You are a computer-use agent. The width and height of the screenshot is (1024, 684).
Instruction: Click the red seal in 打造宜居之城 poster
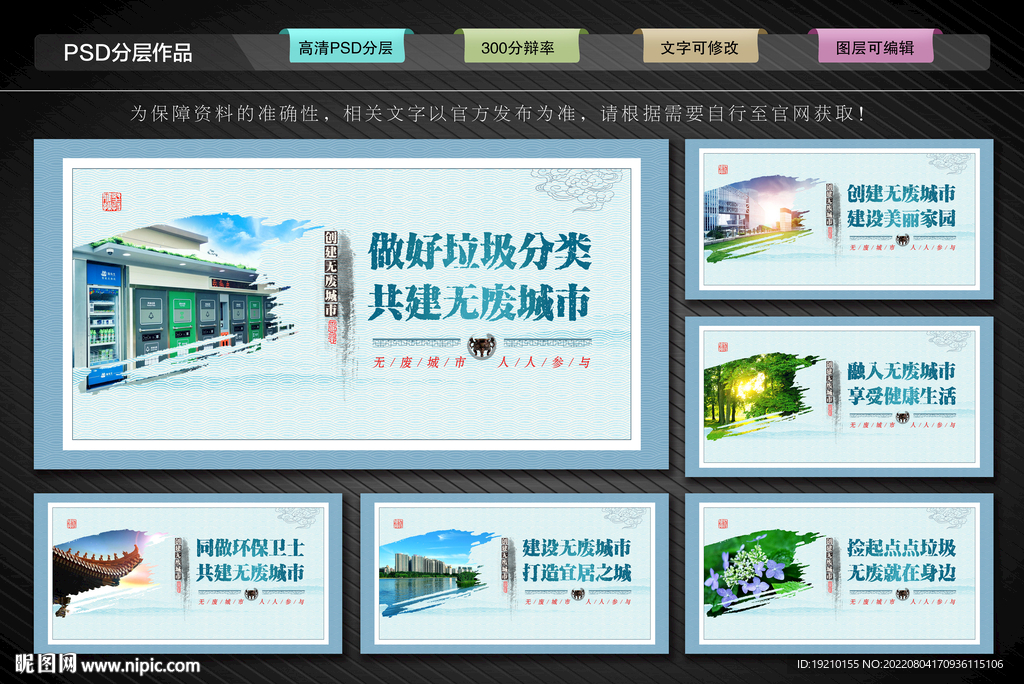[x=398, y=524]
